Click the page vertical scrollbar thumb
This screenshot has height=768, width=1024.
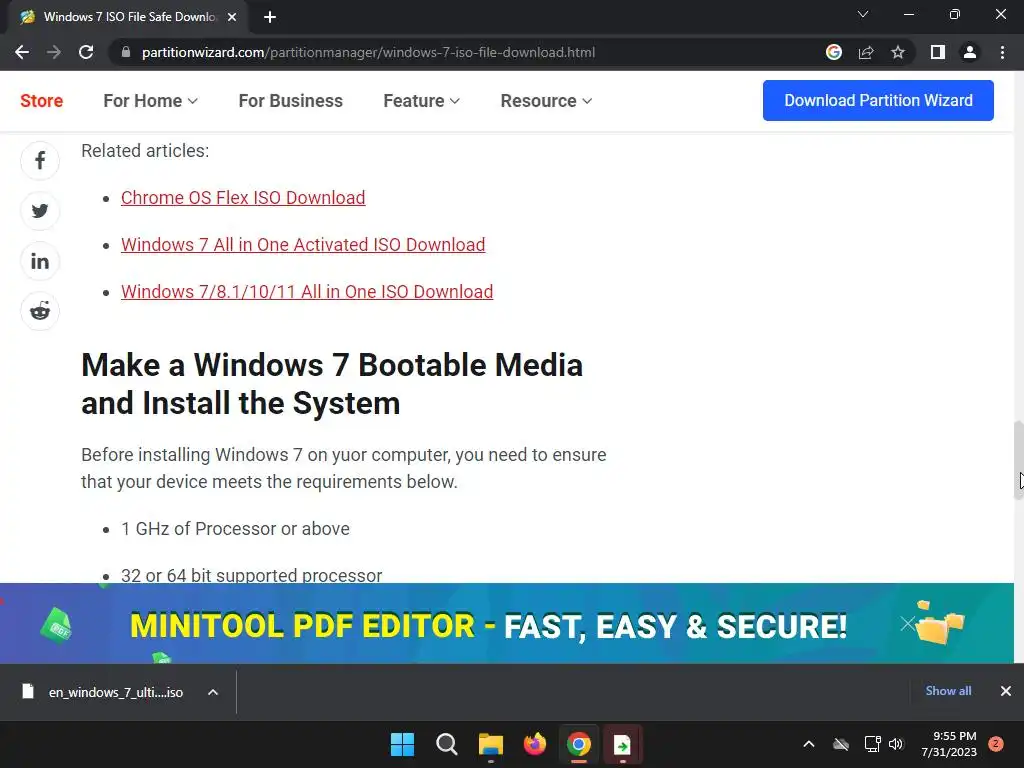tap(1018, 460)
